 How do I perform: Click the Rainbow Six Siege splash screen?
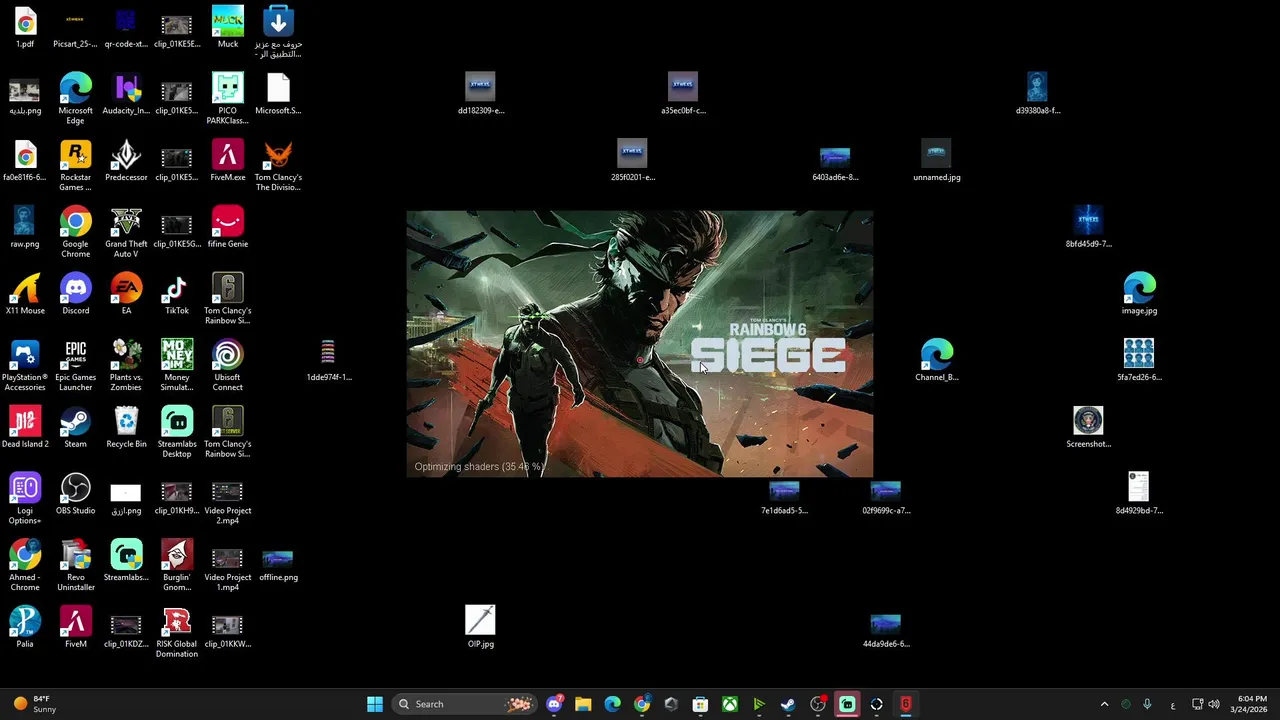click(x=640, y=344)
